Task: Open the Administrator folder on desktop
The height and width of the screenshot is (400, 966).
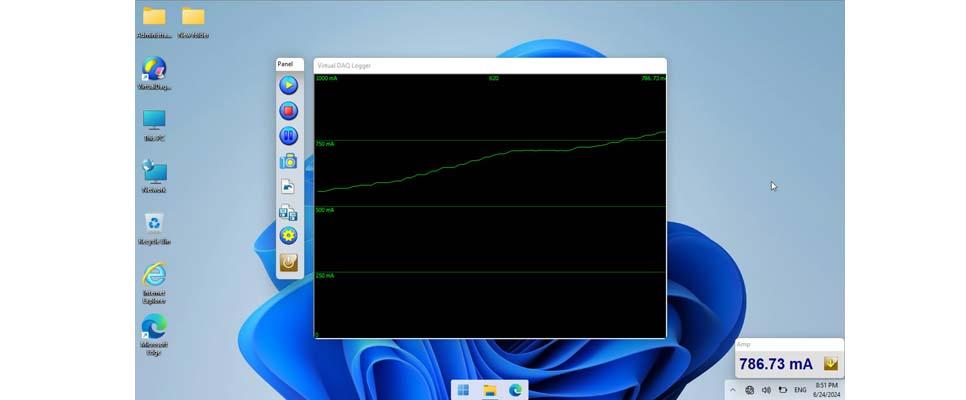Action: (154, 22)
